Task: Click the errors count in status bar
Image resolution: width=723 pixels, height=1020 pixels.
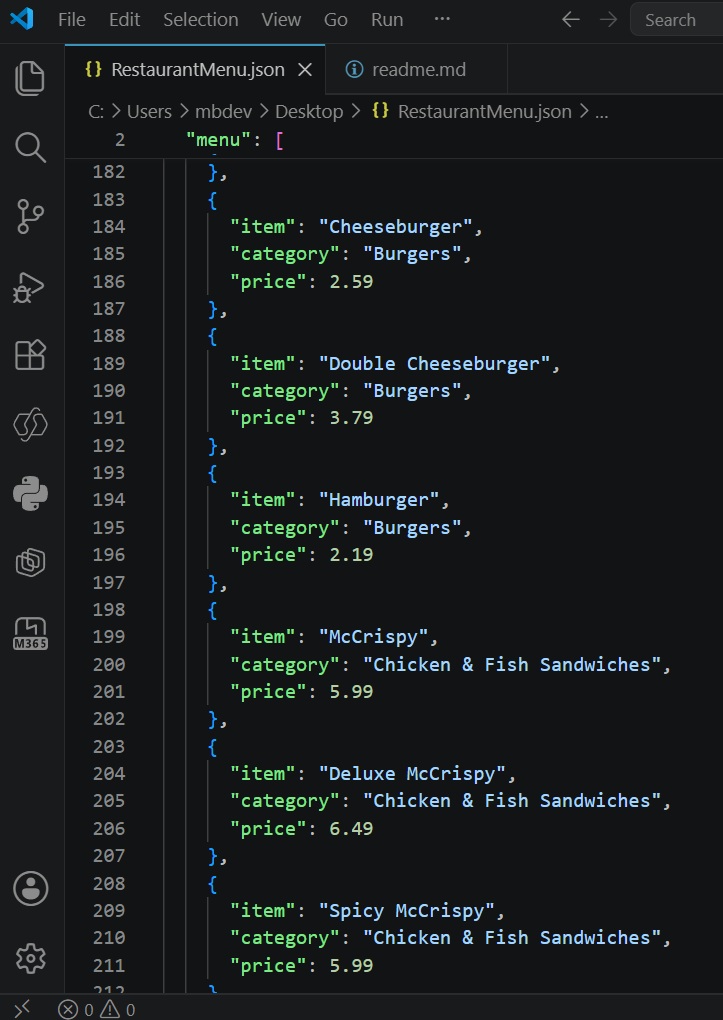Action: coord(76,1010)
